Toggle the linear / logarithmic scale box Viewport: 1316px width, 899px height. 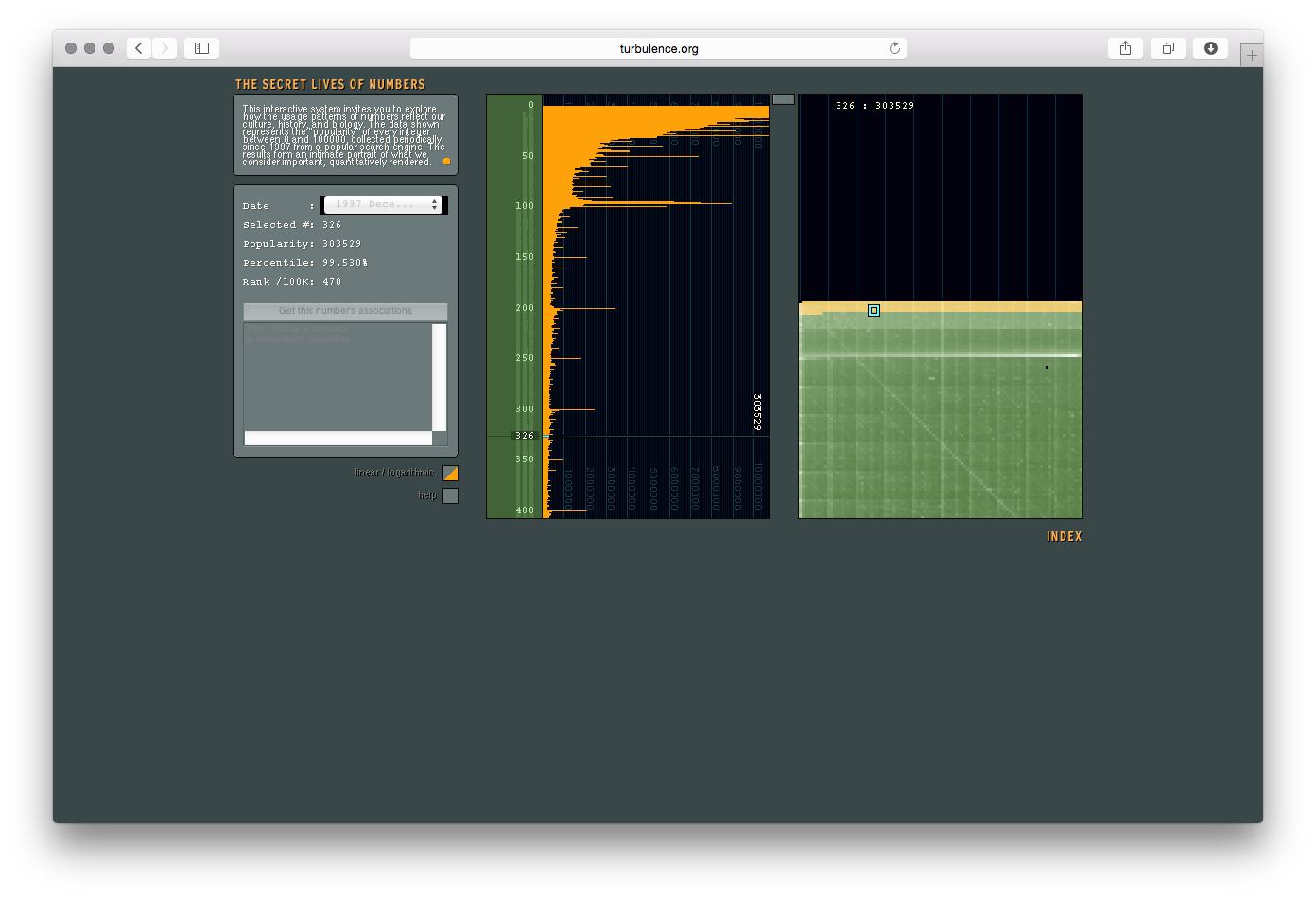(450, 473)
